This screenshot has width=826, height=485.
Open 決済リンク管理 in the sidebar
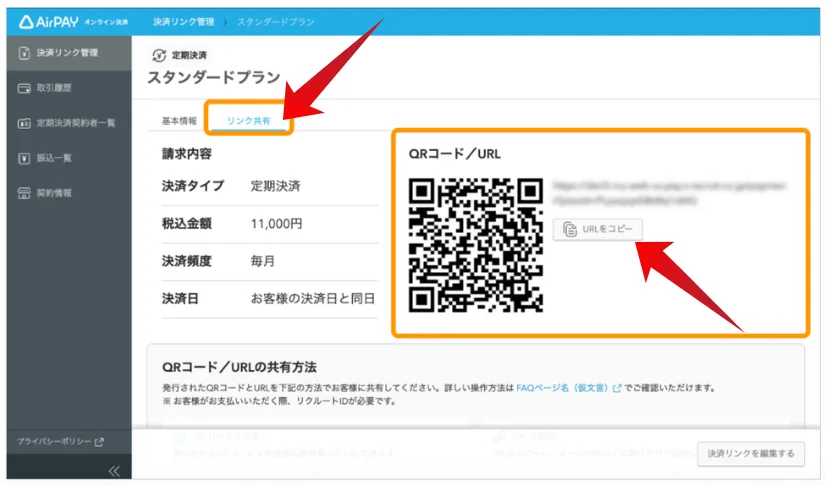click(x=69, y=53)
